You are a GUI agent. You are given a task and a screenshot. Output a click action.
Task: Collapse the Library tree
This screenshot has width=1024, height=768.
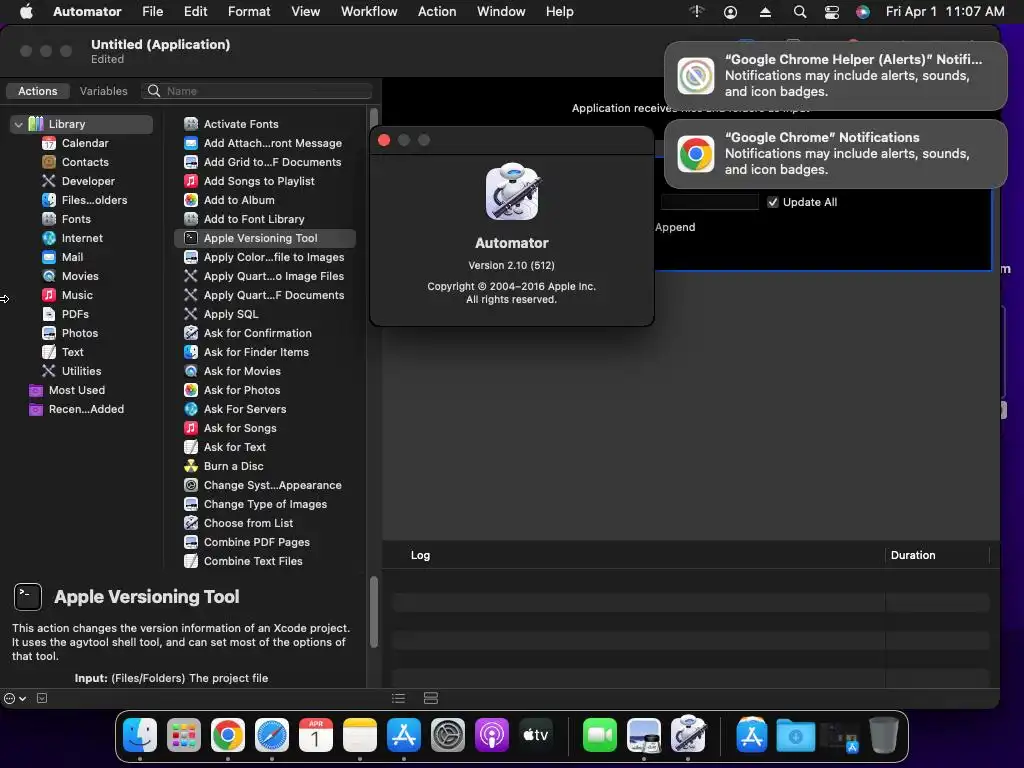[x=18, y=123]
